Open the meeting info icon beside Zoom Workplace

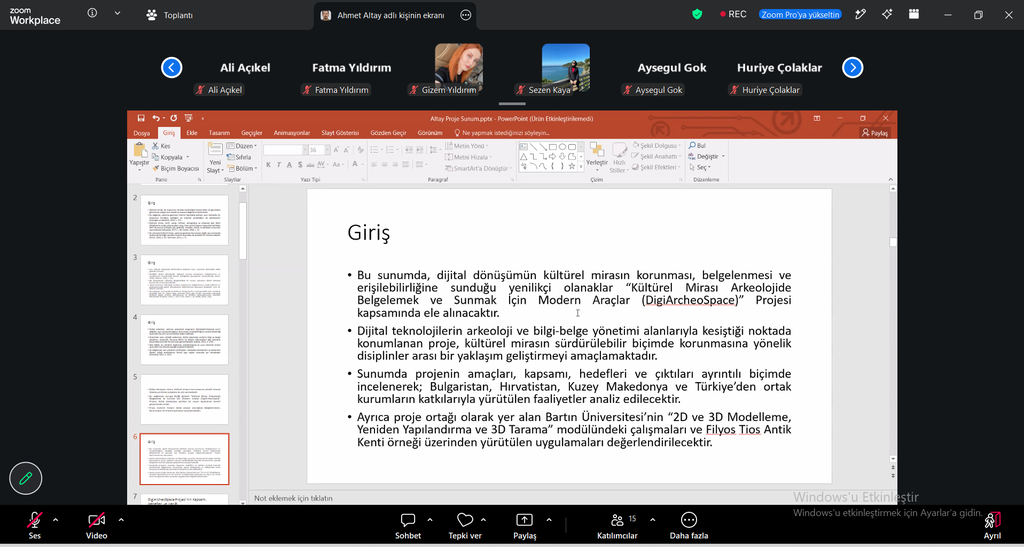point(92,13)
